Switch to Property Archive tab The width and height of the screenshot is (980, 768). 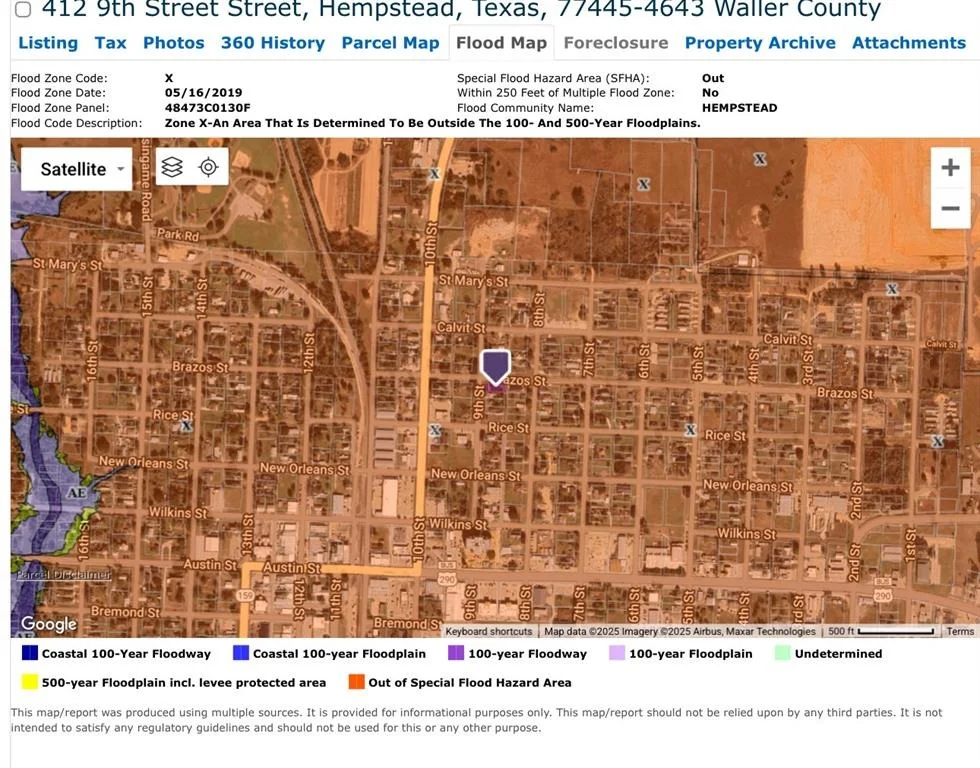760,42
